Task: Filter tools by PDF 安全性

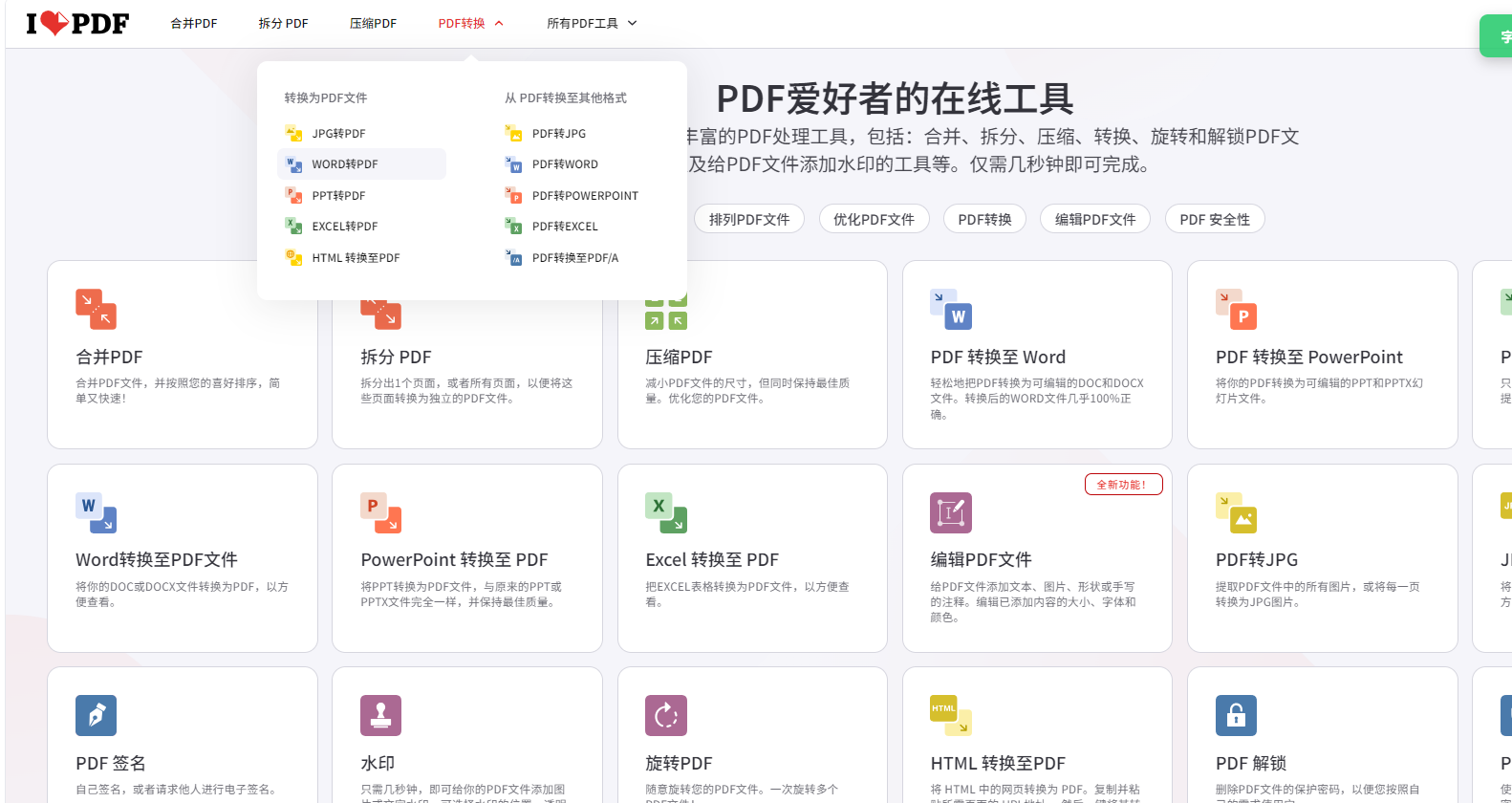Action: pos(1214,219)
